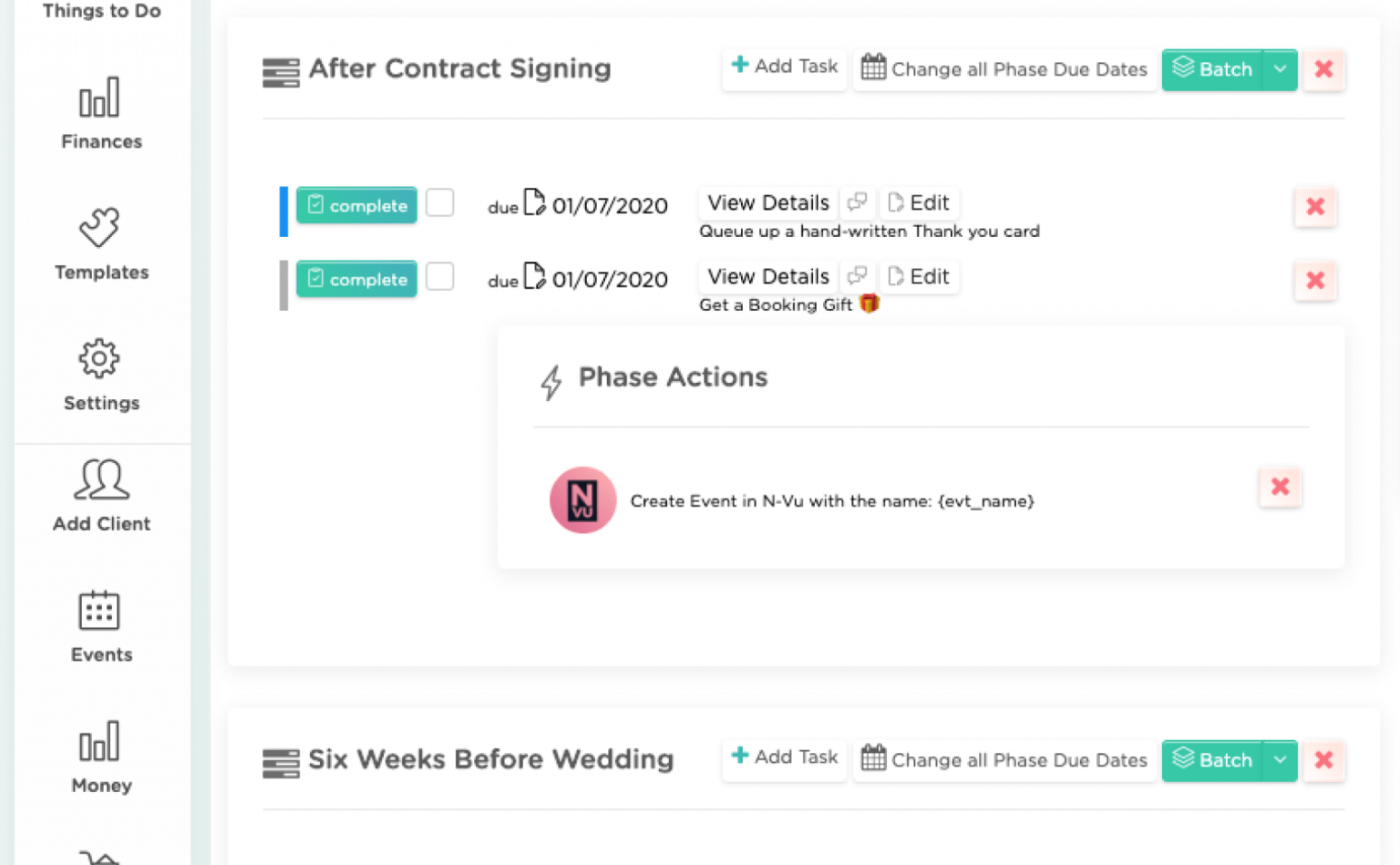This screenshot has width=1400, height=865.
Task: Open Things to Do in sidebar
Action: point(101,11)
